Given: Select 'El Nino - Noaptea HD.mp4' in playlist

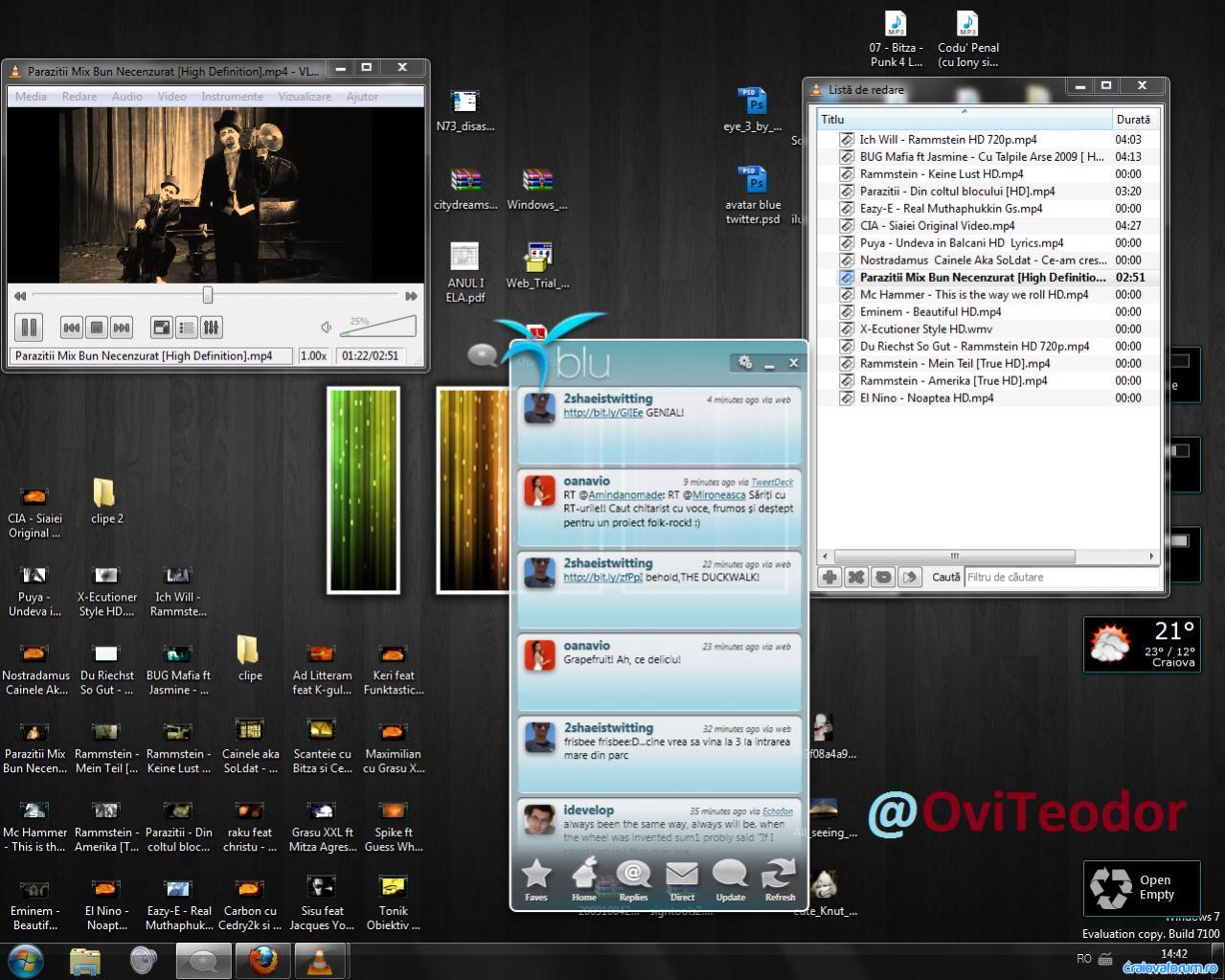Looking at the screenshot, I should click(x=987, y=398).
